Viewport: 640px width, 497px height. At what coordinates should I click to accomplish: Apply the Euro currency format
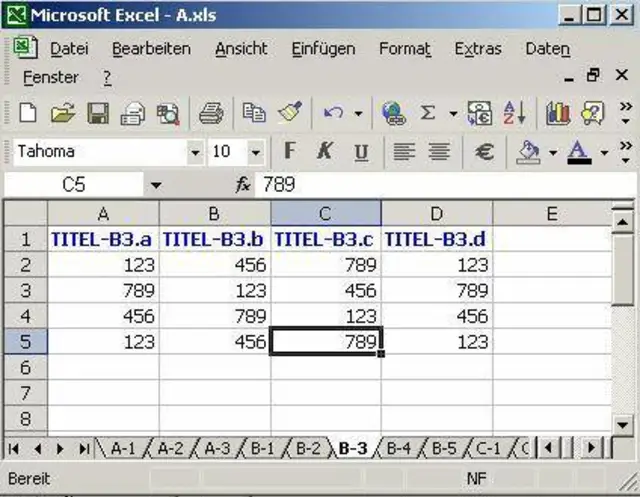point(484,152)
